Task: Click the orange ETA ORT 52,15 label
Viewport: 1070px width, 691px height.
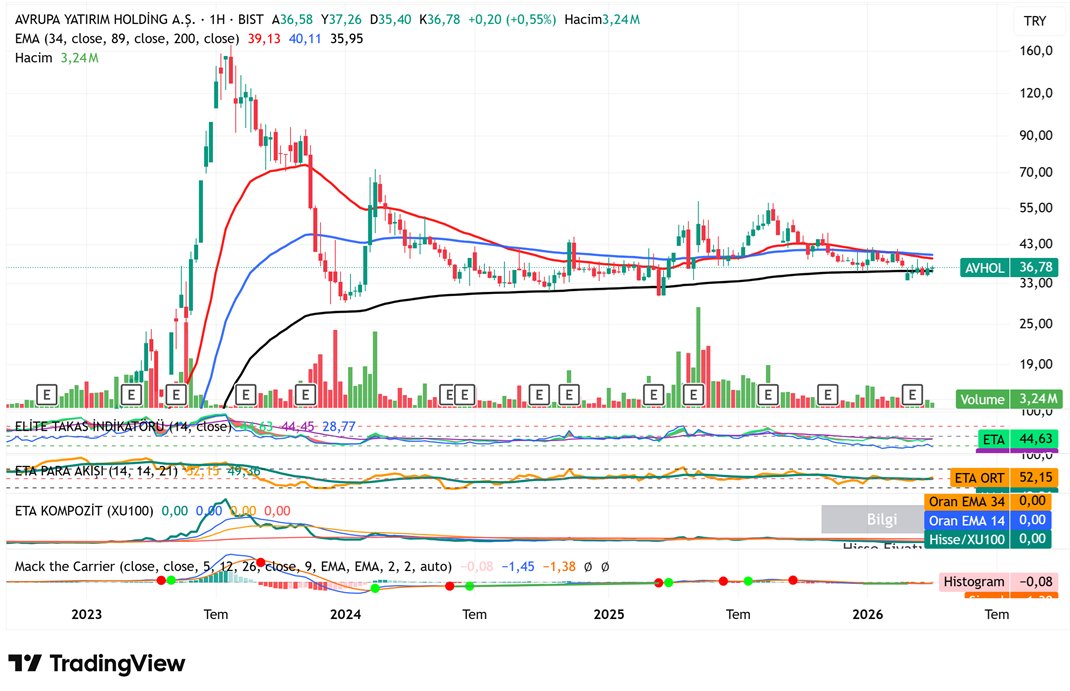Action: pyautogui.click(x=1004, y=477)
